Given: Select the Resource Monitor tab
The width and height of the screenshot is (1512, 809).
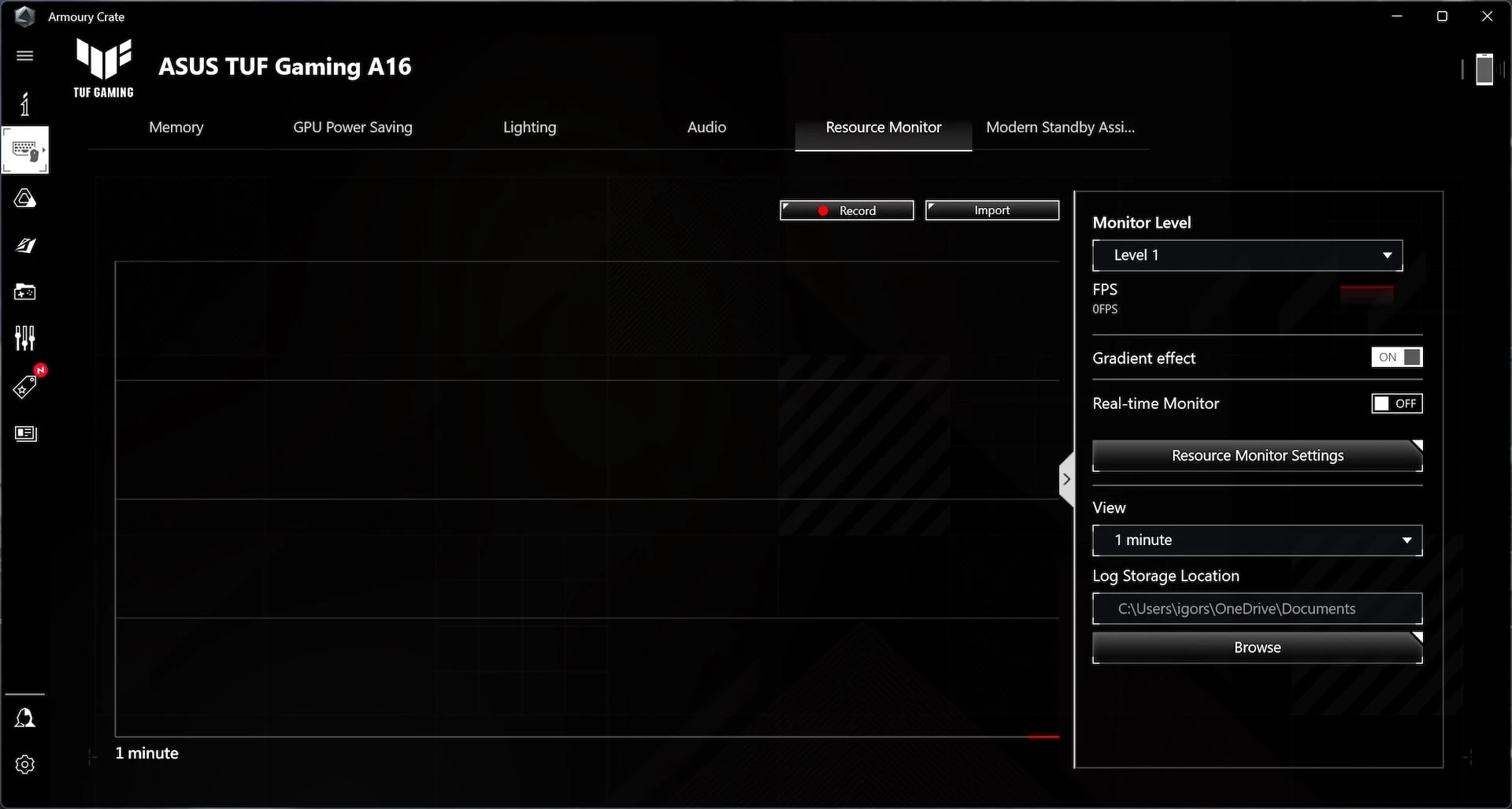Looking at the screenshot, I should [x=884, y=128].
